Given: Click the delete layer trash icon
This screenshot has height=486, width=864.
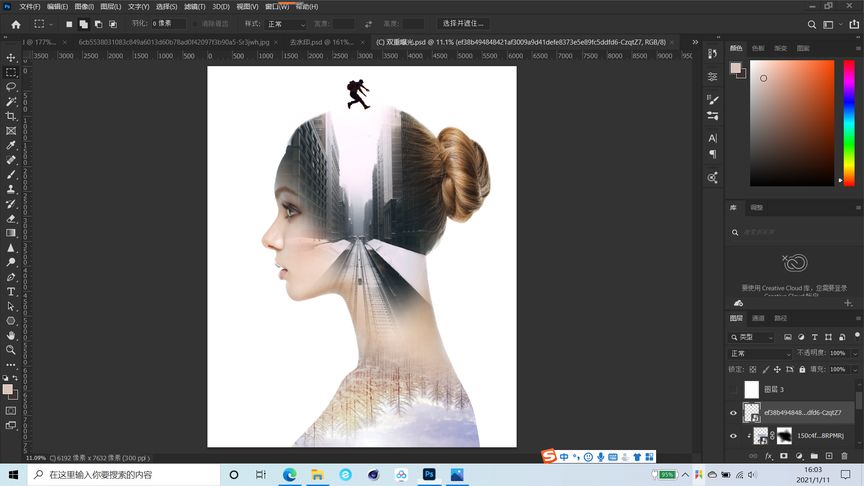Looking at the screenshot, I should tap(846, 456).
